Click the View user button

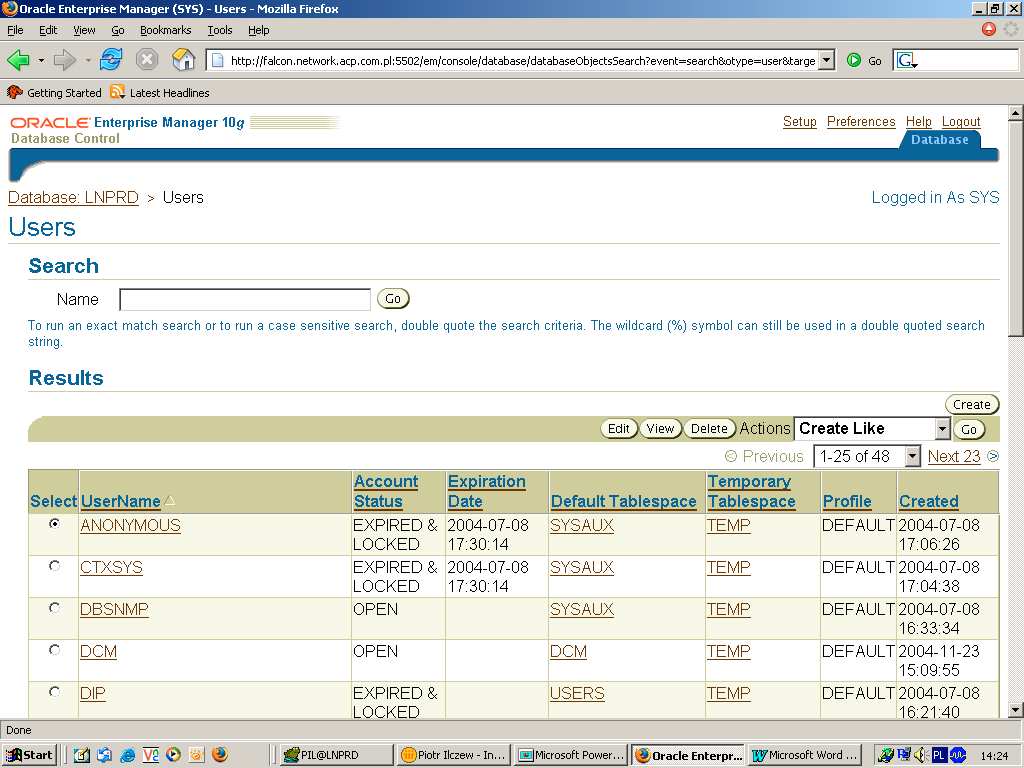(x=660, y=429)
